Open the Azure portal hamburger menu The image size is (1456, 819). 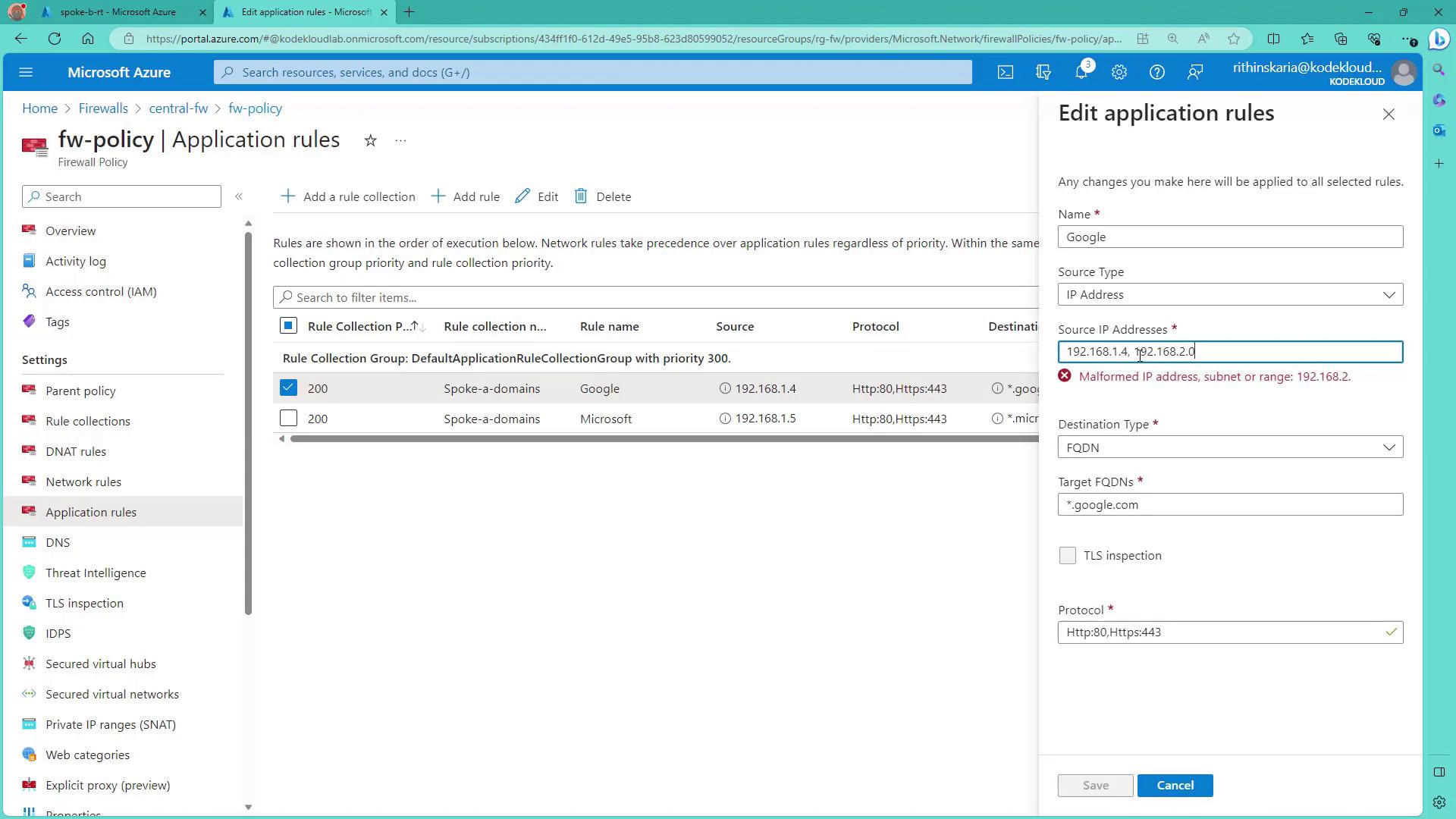tap(26, 72)
